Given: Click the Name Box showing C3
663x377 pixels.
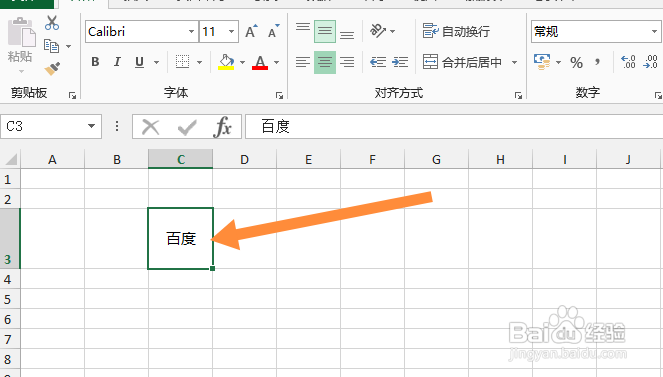Looking at the screenshot, I should pos(44,126).
